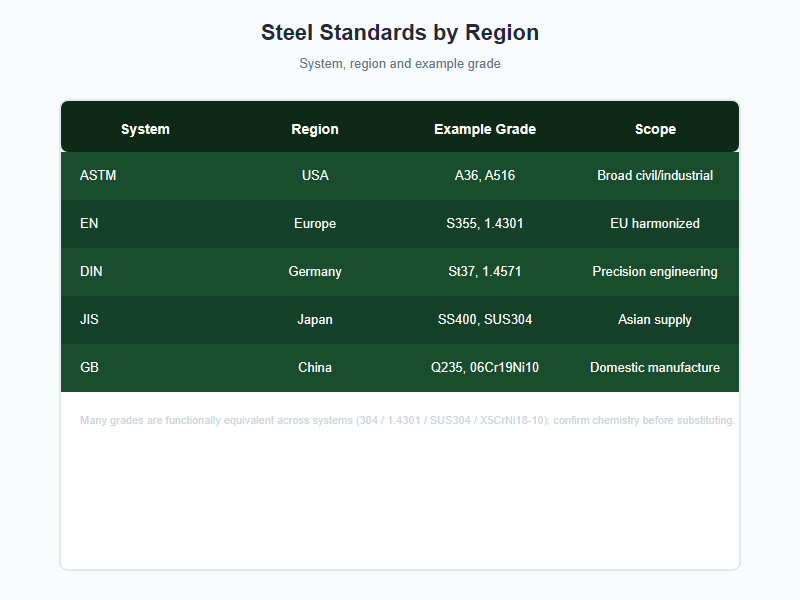
Task: Click the Asian supply scope cell
Action: (655, 319)
